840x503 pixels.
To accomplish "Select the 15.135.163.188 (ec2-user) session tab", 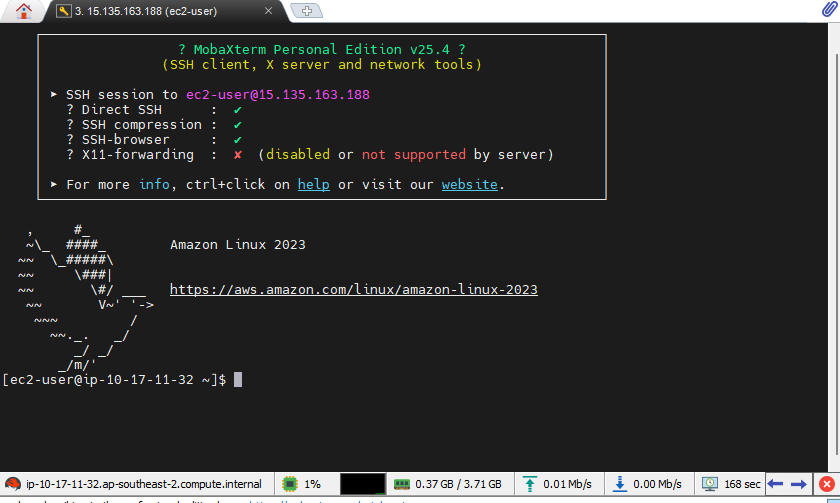I will point(146,11).
